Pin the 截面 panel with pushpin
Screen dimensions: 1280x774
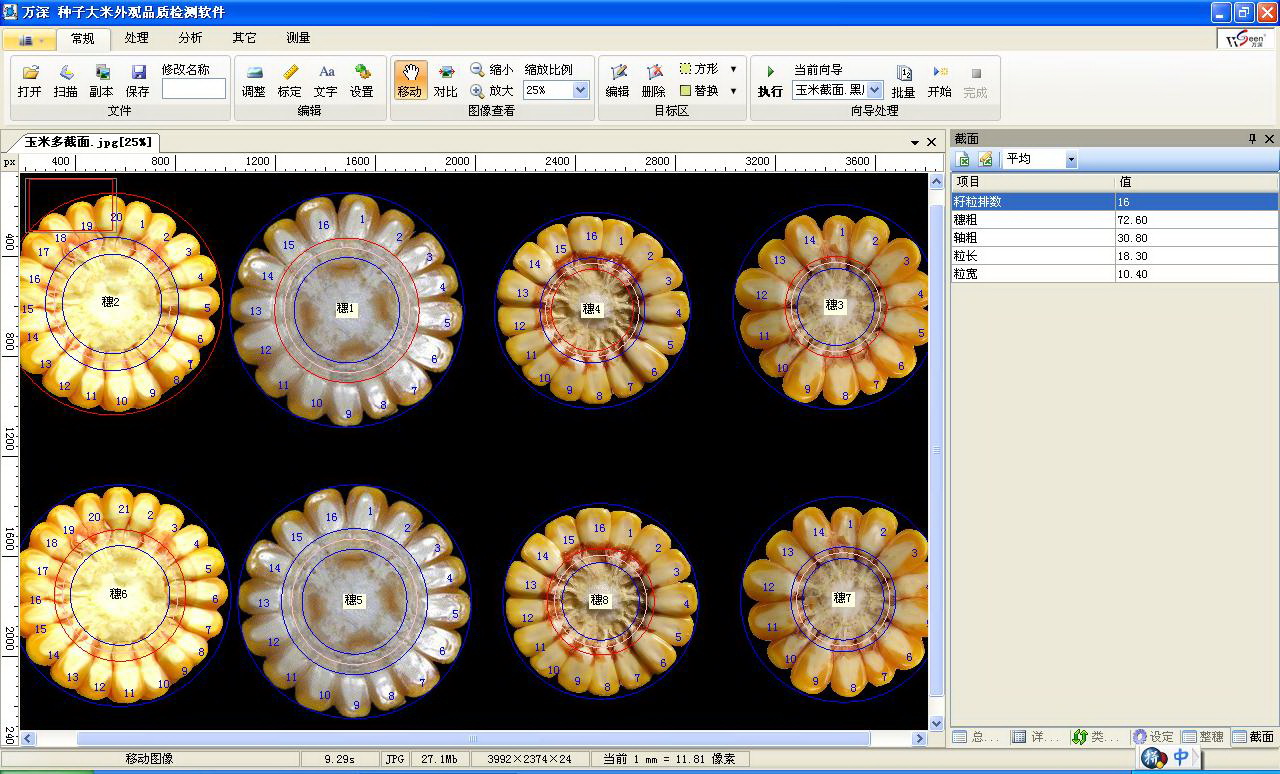(x=1252, y=139)
